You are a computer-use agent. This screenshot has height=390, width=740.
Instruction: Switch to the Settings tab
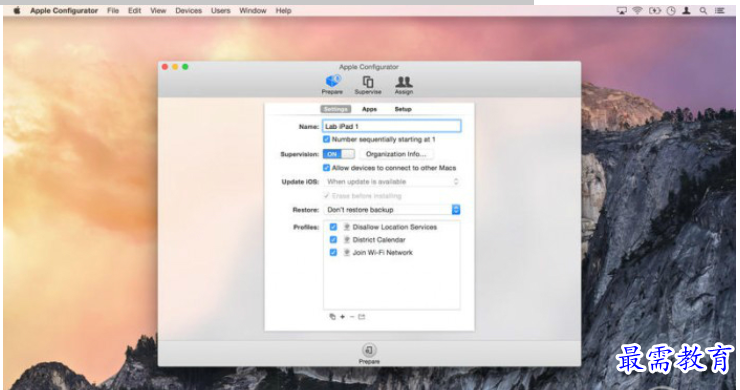coord(336,109)
